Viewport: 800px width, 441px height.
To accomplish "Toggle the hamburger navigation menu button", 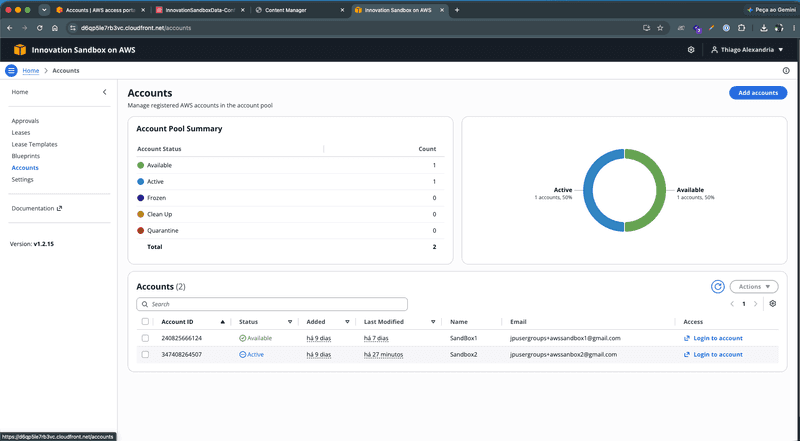I will coord(11,70).
